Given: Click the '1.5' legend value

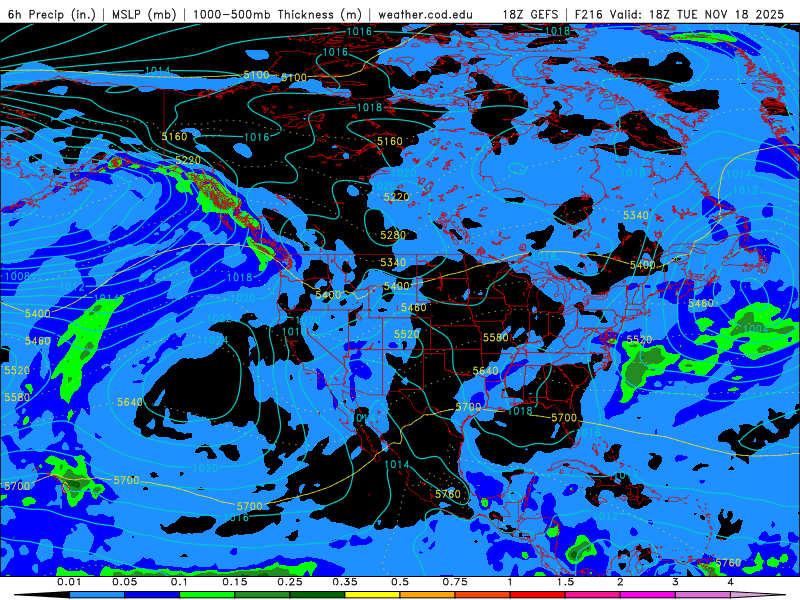Looking at the screenshot, I should click(565, 582).
